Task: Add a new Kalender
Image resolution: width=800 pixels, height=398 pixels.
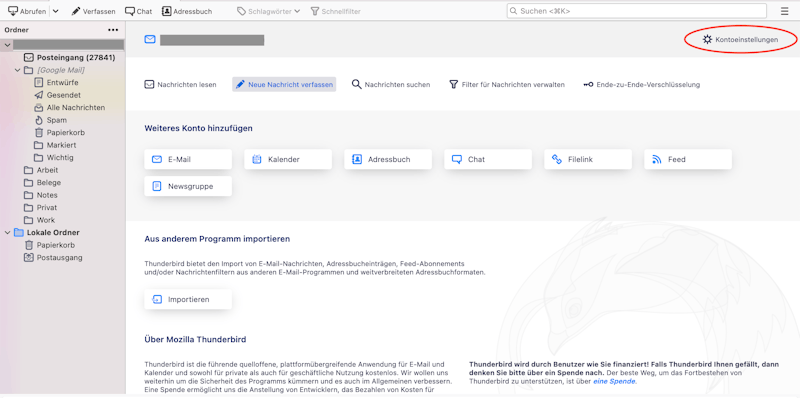Action: (288, 159)
